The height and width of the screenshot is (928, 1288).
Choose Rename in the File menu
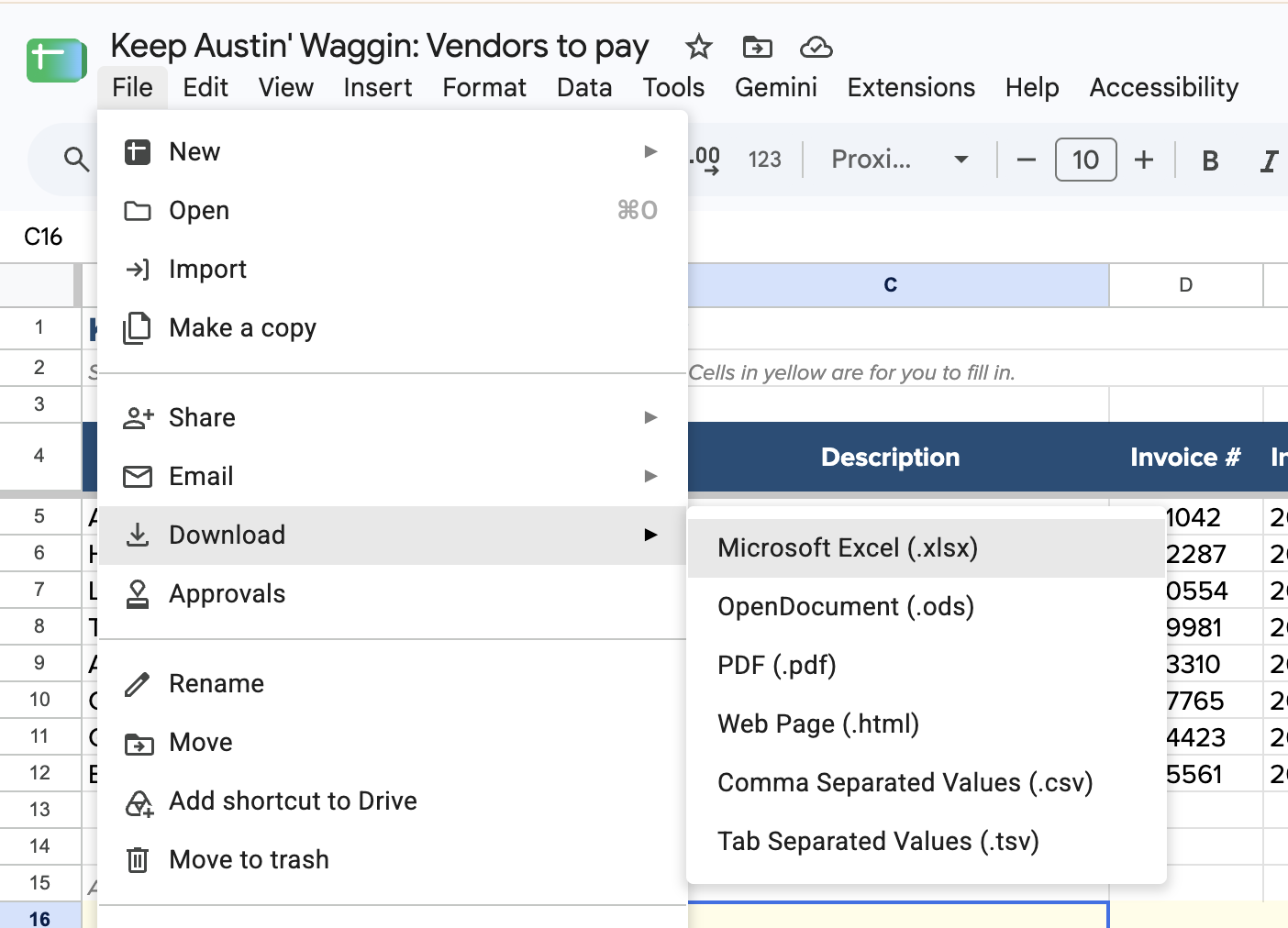[x=393, y=684]
